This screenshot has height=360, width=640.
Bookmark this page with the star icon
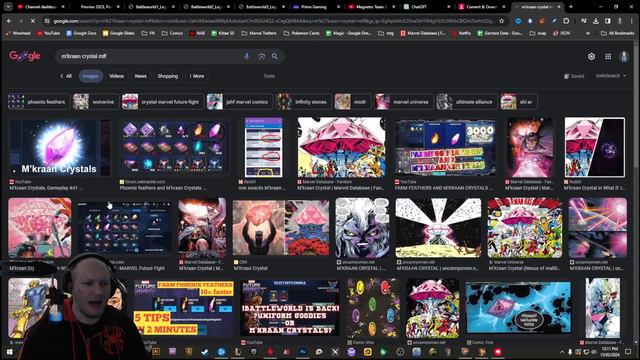coord(502,21)
